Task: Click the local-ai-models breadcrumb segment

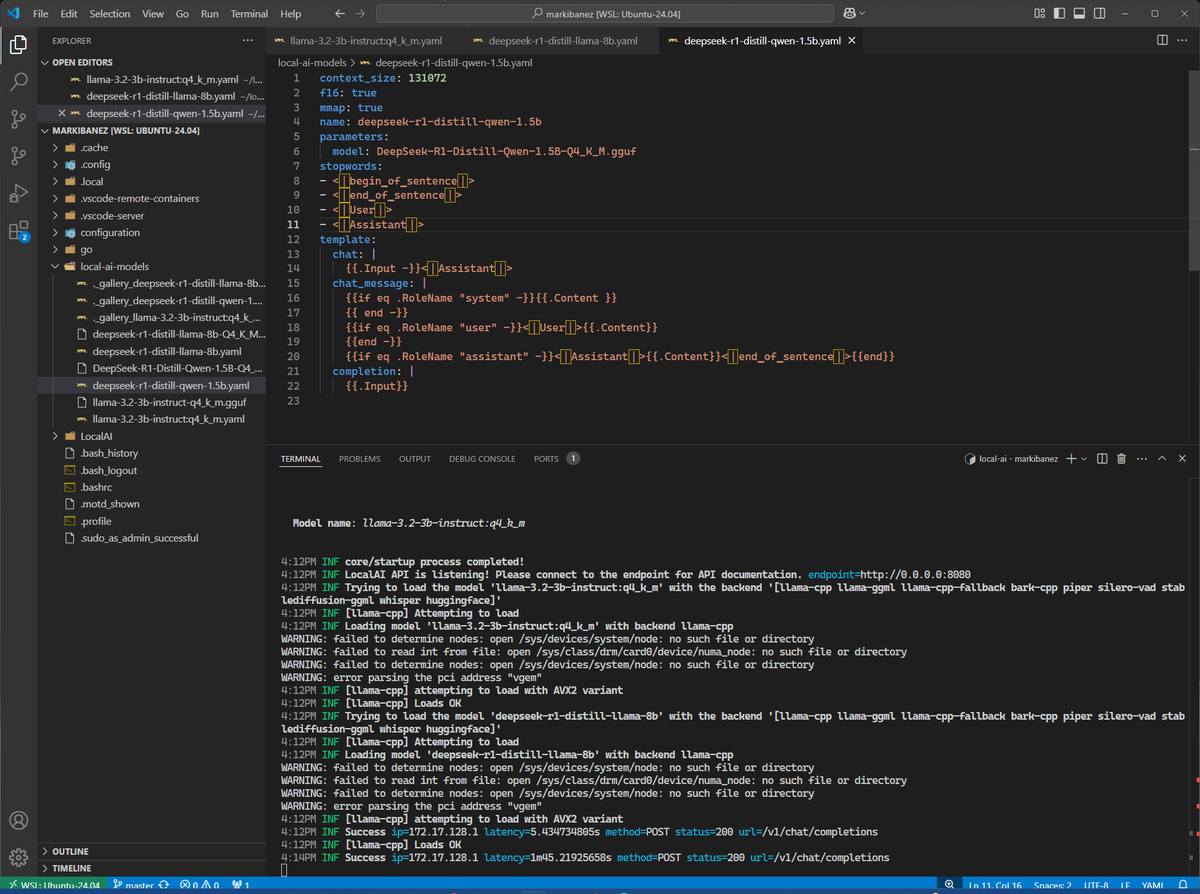Action: pyautogui.click(x=312, y=62)
